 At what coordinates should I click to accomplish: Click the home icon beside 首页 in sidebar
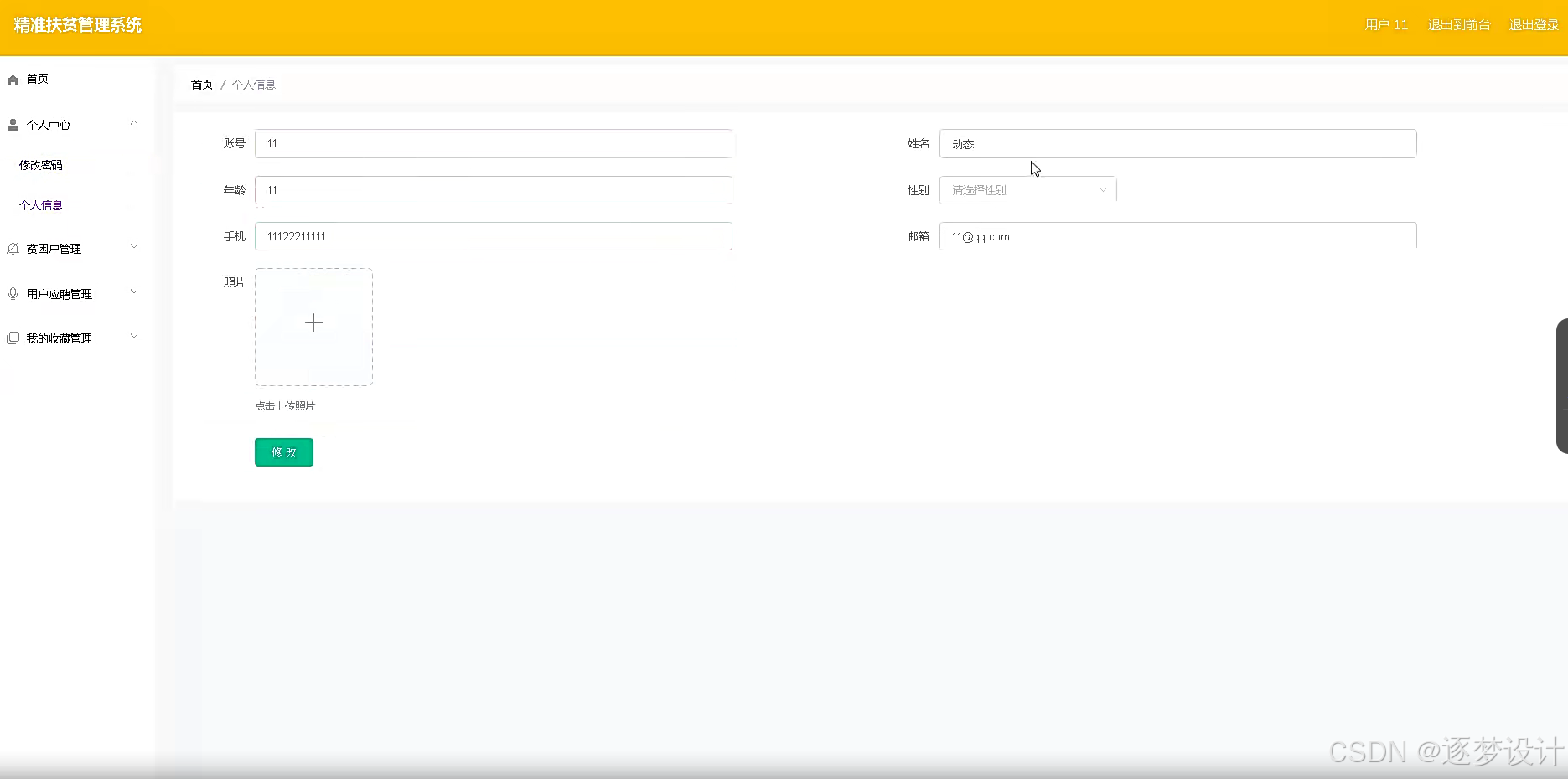point(13,80)
